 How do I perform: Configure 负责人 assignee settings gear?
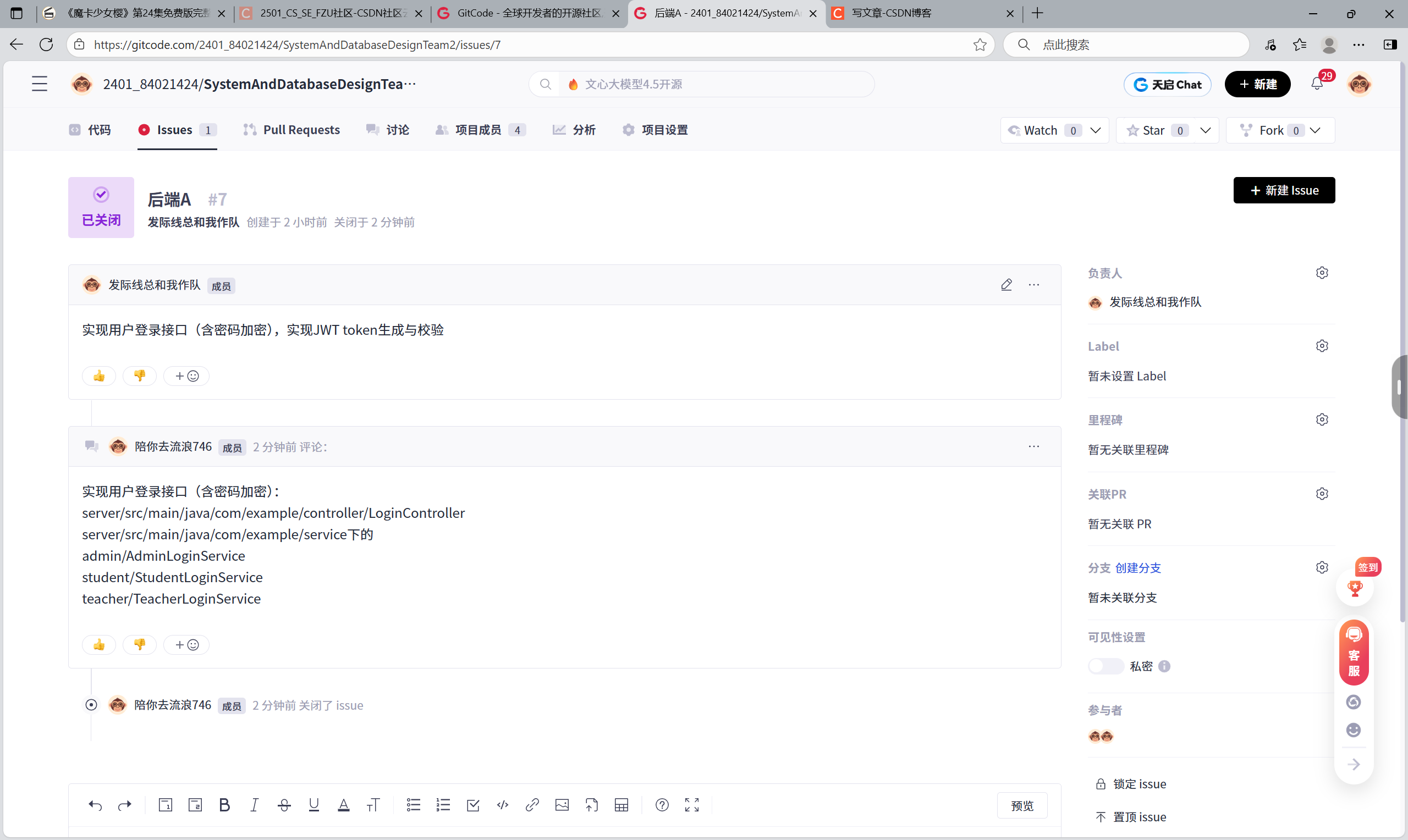point(1322,273)
